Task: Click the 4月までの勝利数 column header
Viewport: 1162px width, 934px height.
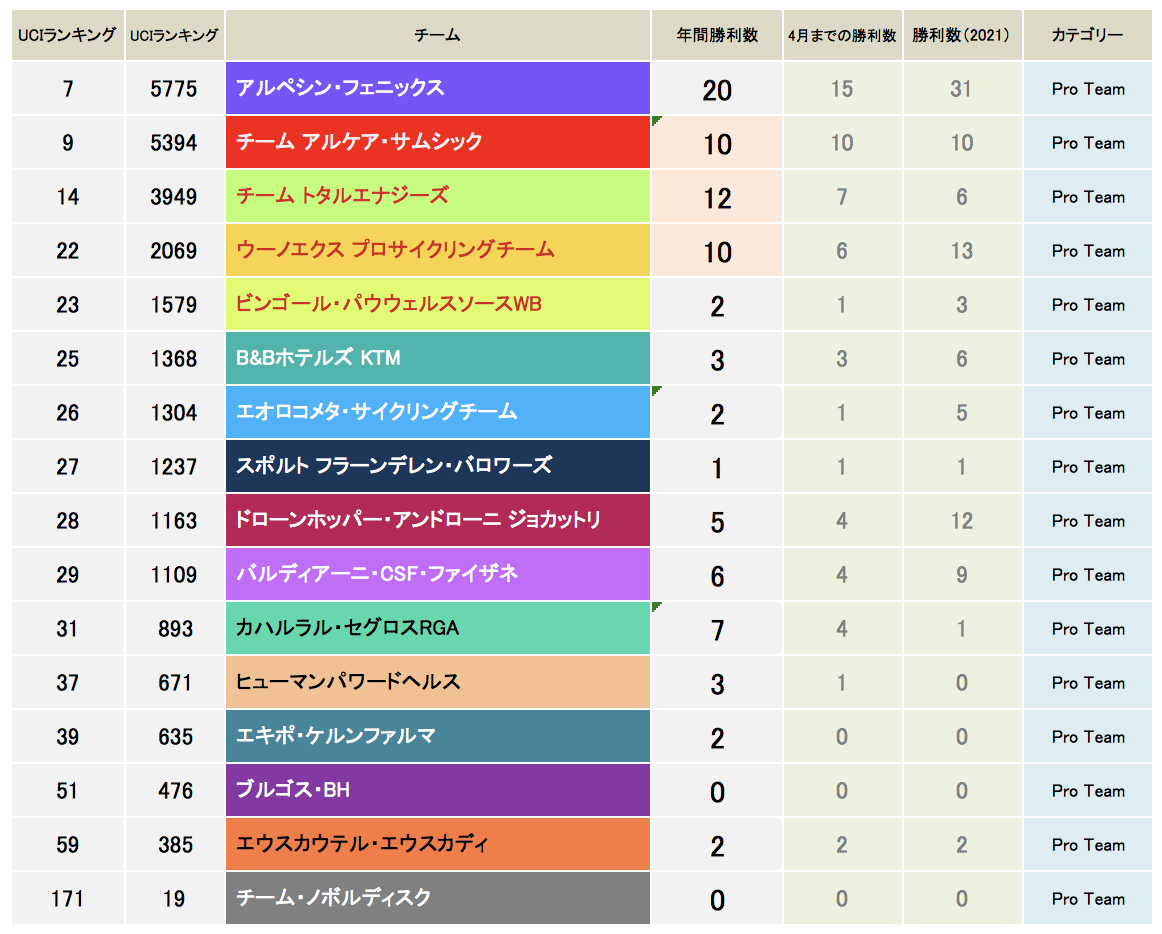Action: click(x=843, y=35)
